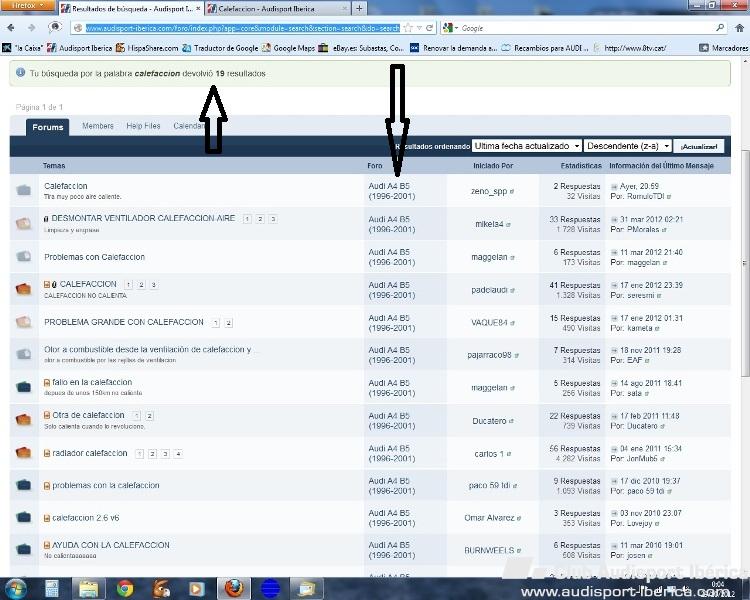Open the Google Maps bookmark
The height and width of the screenshot is (600, 750).
(x=288, y=48)
